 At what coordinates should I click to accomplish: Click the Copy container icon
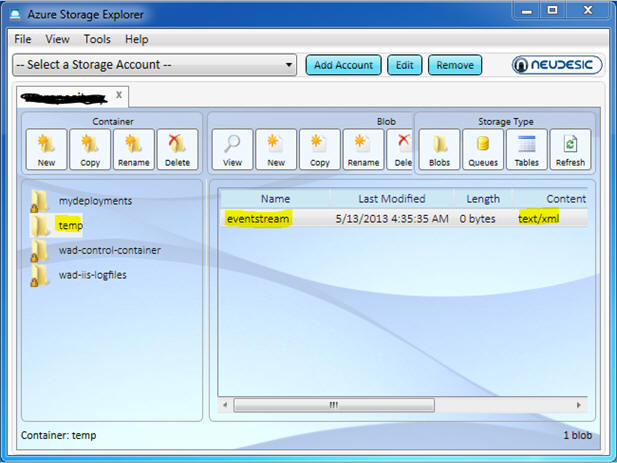90,149
